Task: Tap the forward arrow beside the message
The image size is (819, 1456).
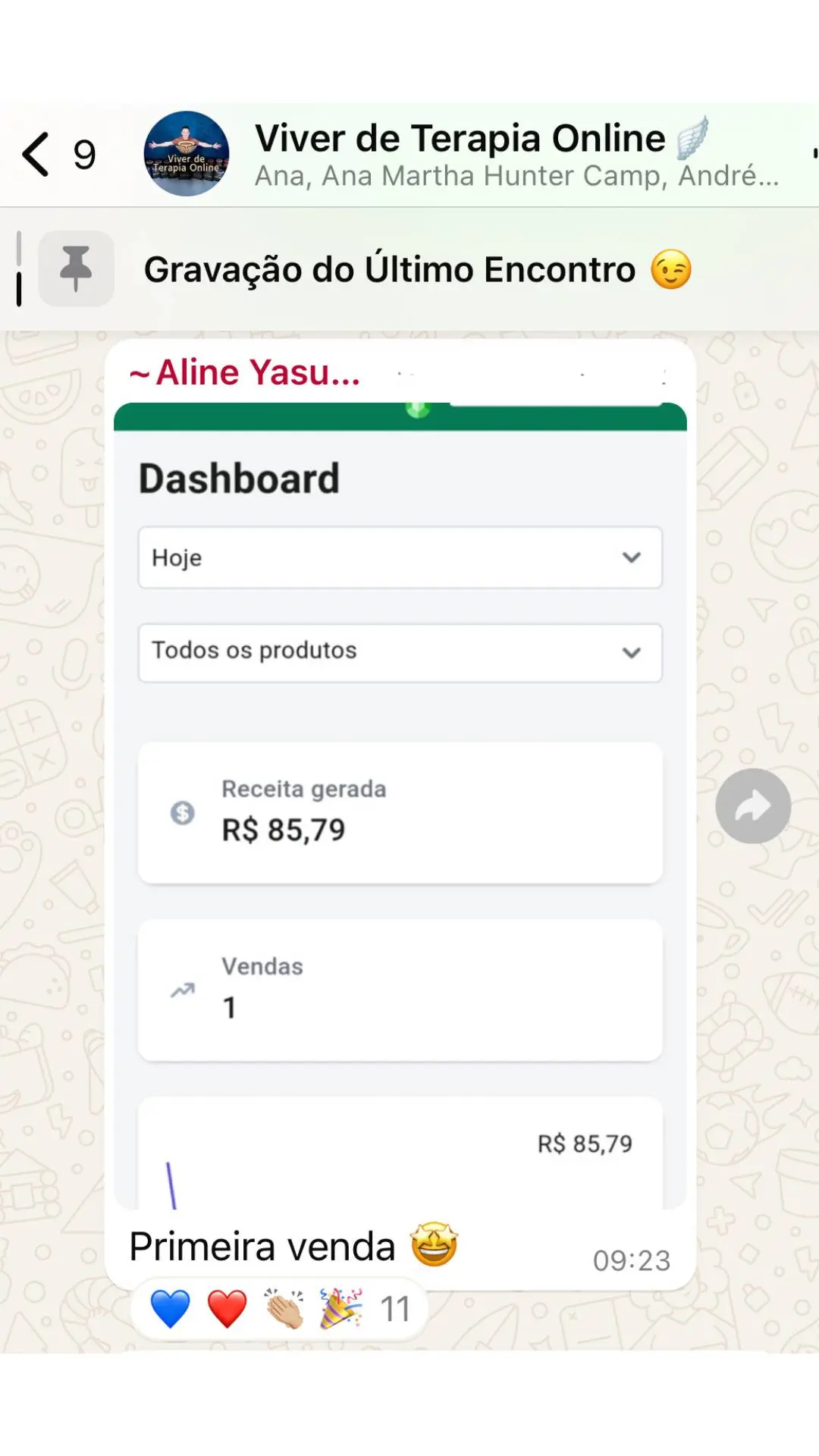Action: click(x=752, y=806)
